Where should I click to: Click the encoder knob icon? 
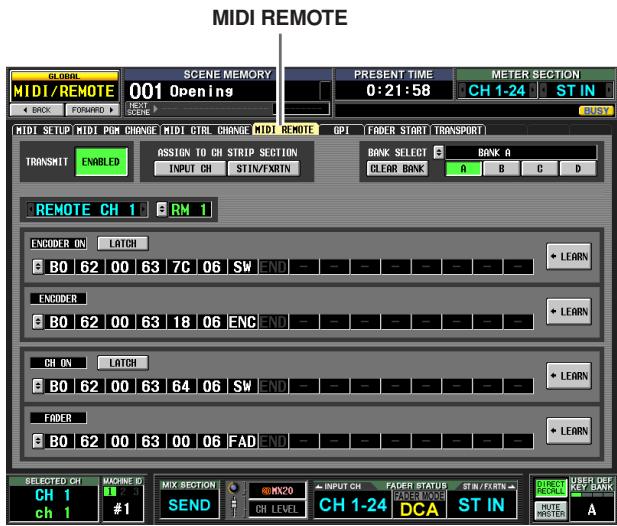[234, 488]
